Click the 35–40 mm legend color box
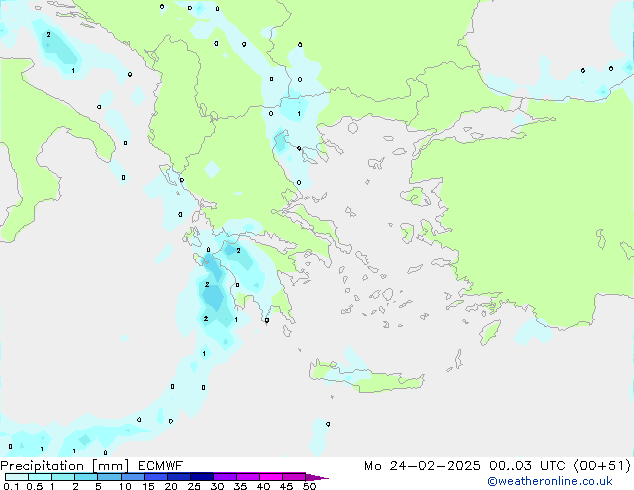The image size is (634, 490). 247,477
